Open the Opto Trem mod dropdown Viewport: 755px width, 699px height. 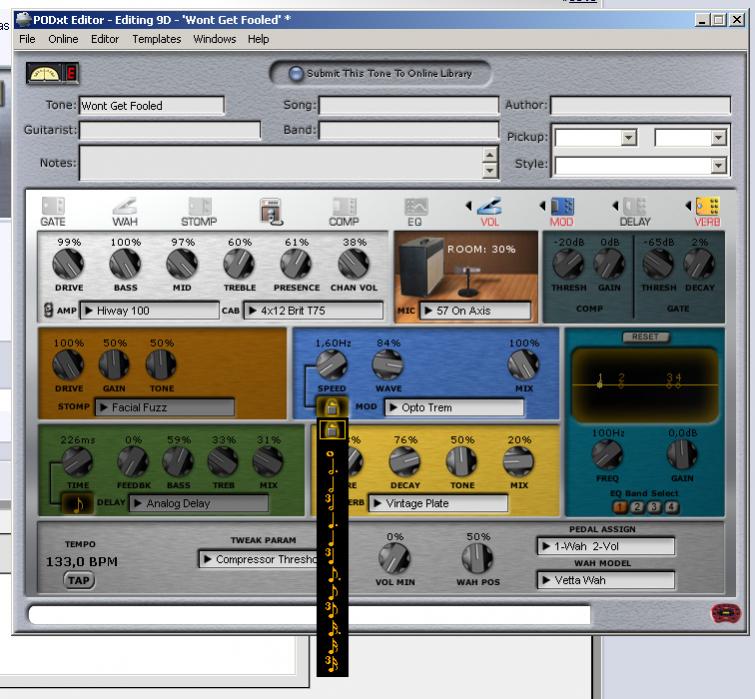tap(454, 407)
